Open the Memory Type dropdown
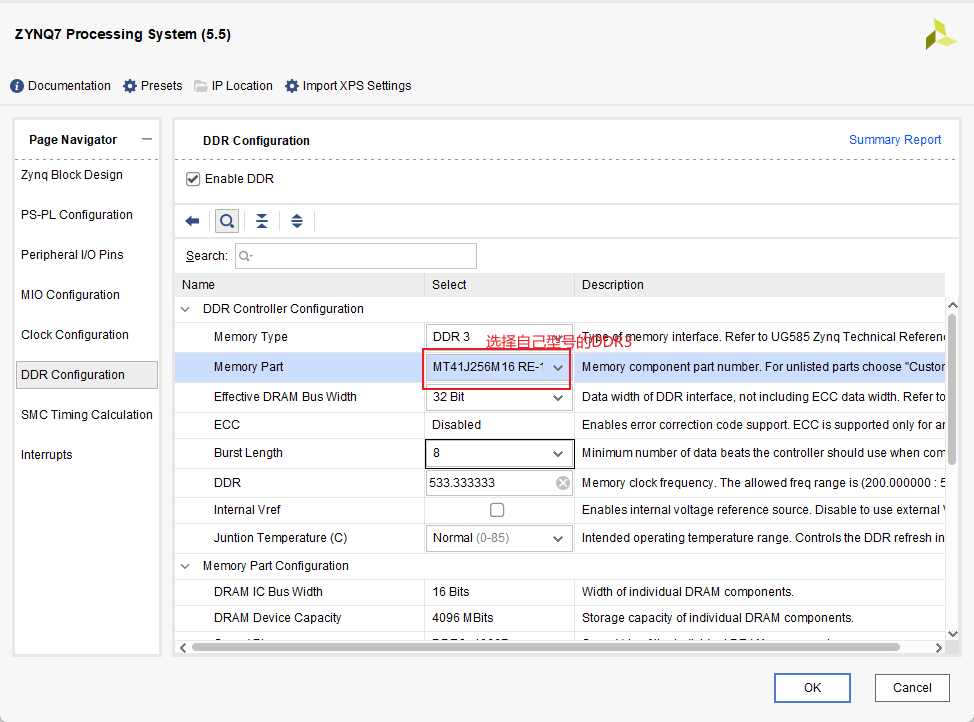Viewport: 974px width, 722px height. click(x=499, y=337)
